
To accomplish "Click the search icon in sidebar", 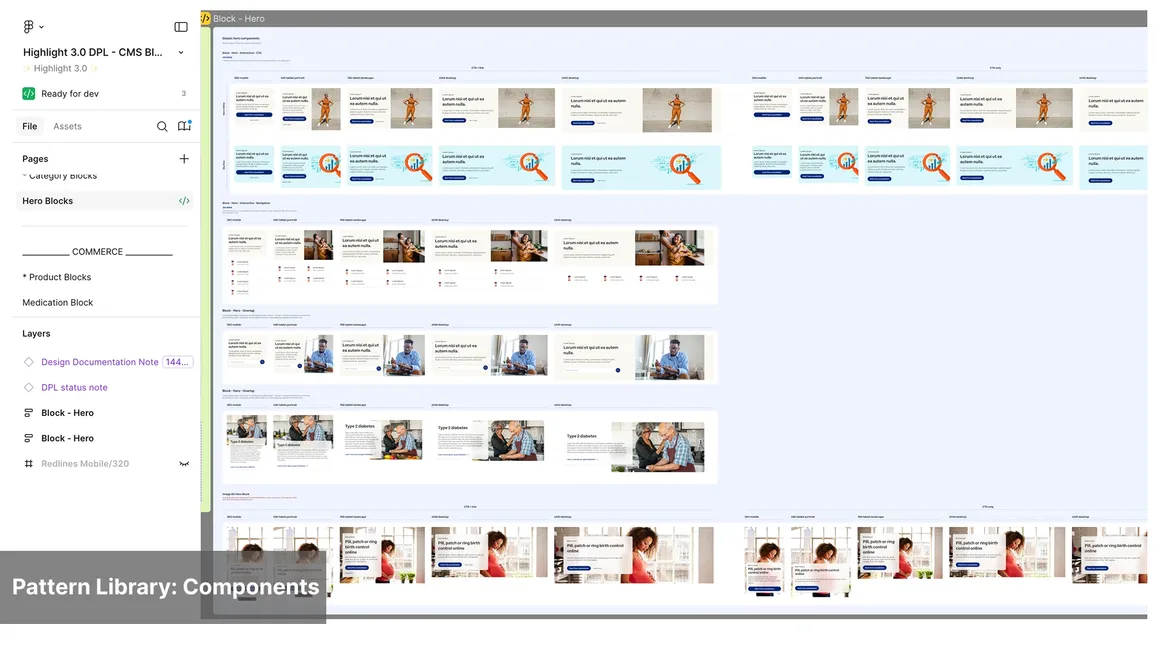I will point(162,127).
